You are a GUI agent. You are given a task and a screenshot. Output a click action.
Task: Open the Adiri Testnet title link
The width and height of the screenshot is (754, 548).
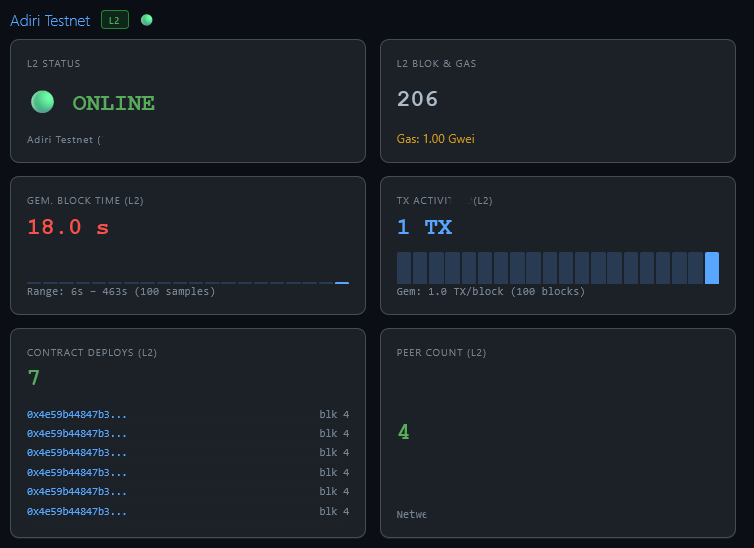[x=50, y=21]
